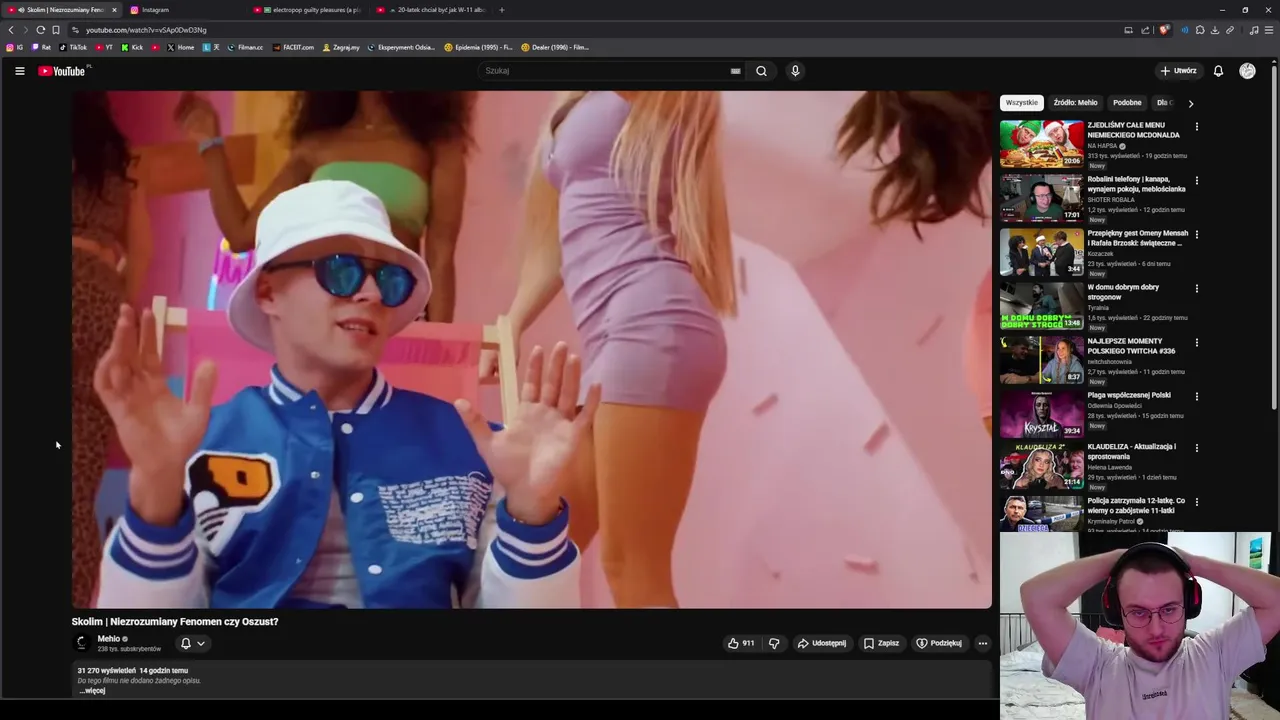Open KLAUDELIZA Aktualizacja video thumbnail
Image resolution: width=1280 pixels, height=720 pixels.
pos(1042,466)
